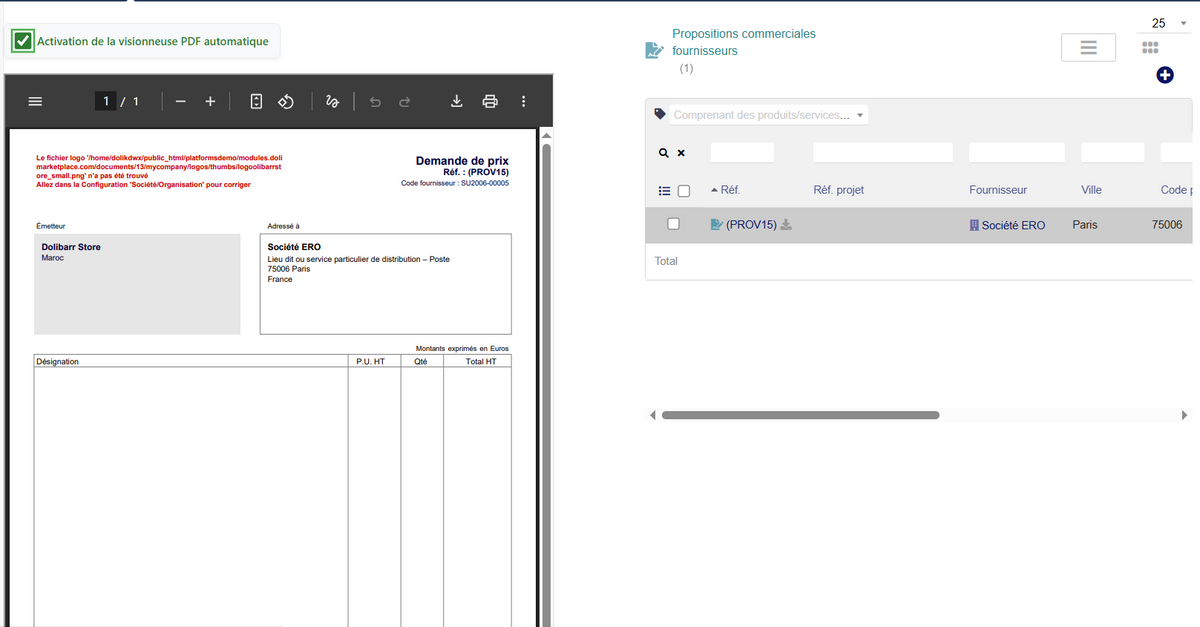
Task: Click the PDF undo arrow
Action: [x=375, y=101]
